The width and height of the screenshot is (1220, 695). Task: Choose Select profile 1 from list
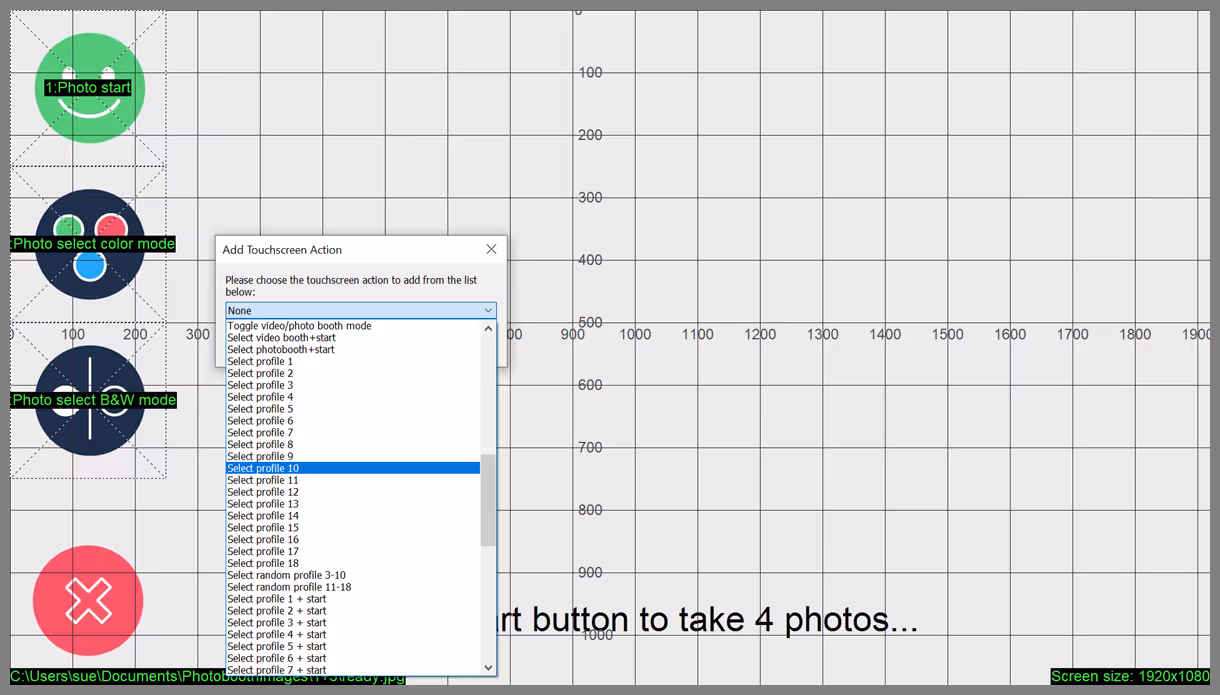[x=353, y=362]
